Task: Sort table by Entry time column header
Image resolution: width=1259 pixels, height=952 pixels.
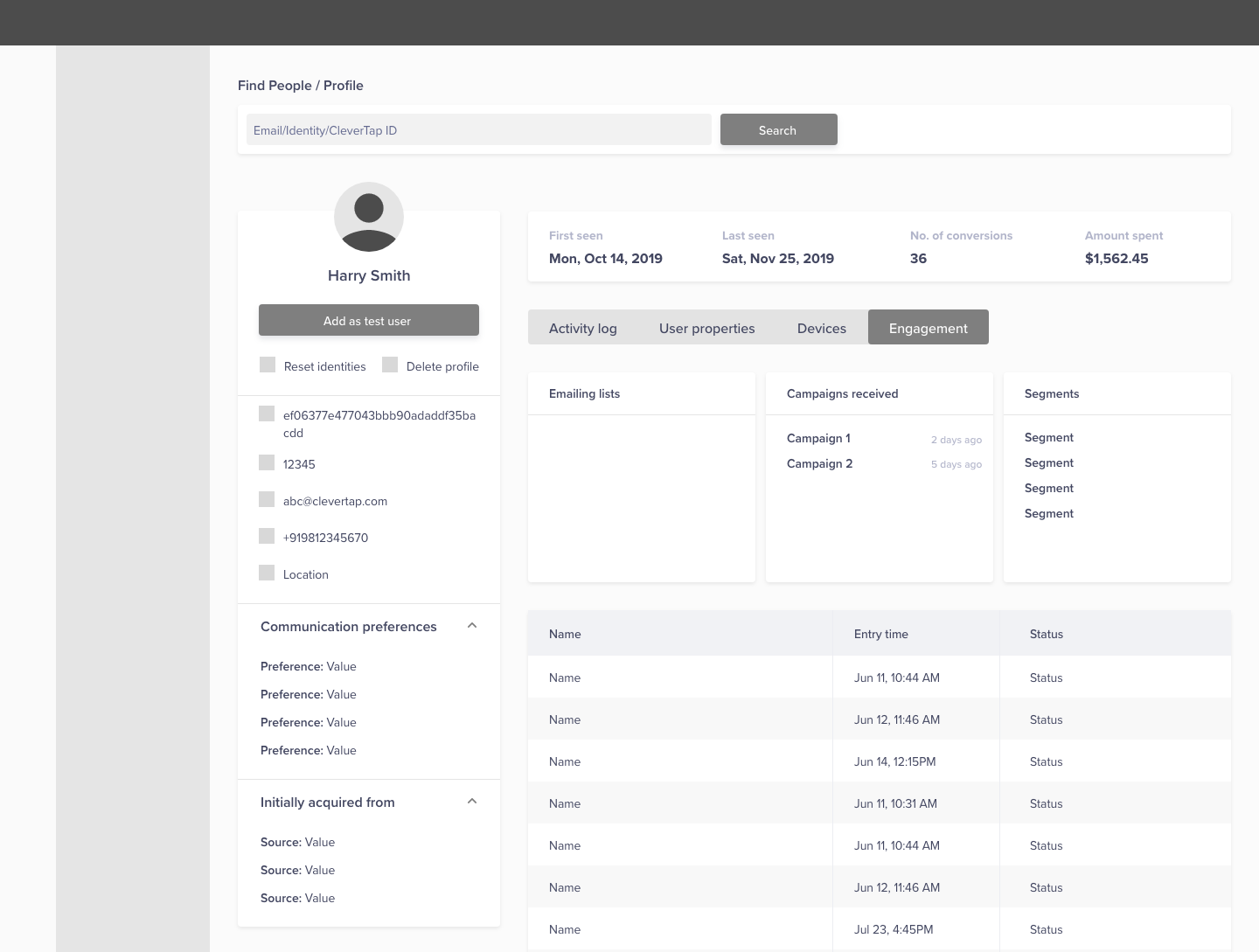Action: [880, 634]
